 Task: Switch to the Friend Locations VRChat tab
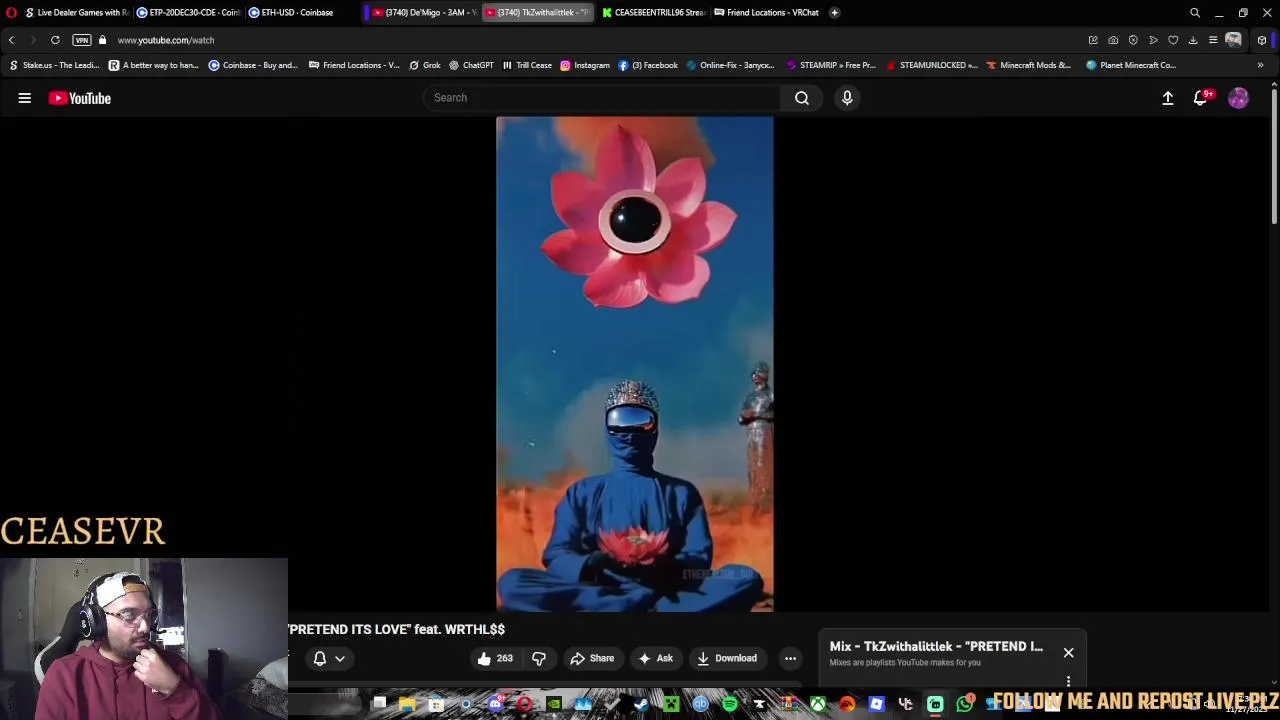point(766,13)
